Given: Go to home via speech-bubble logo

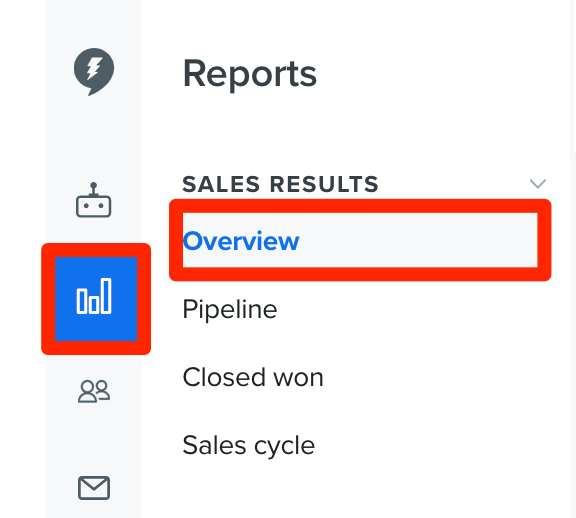Looking at the screenshot, I should coord(94,72).
